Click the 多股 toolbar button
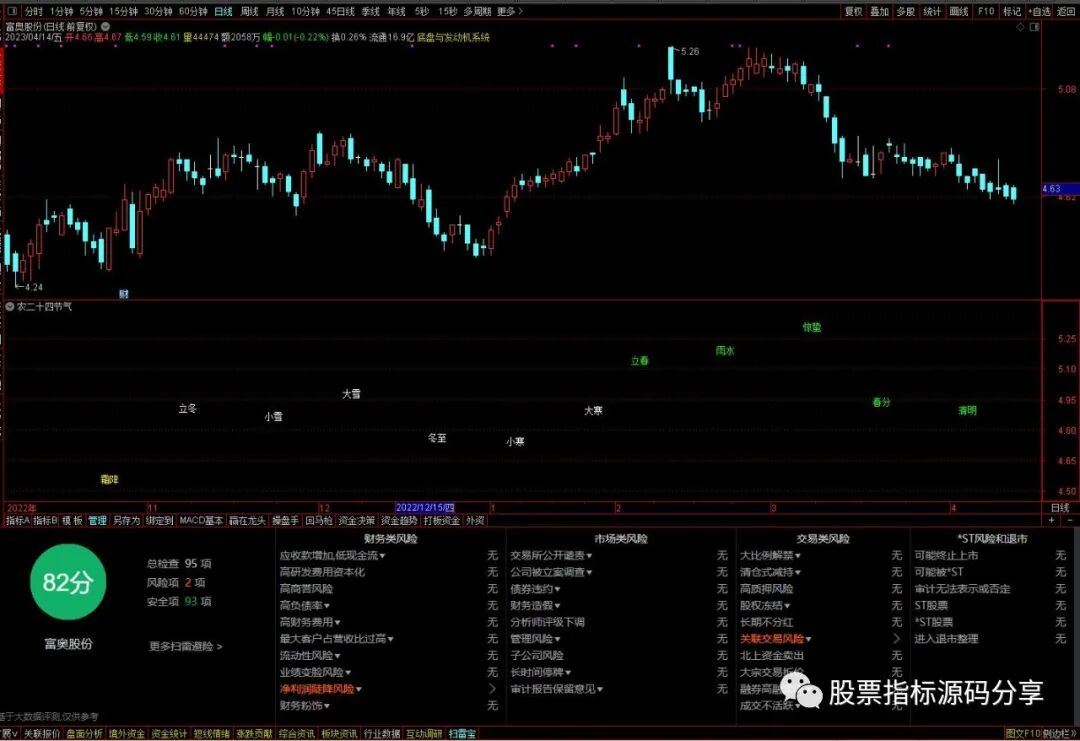 point(906,12)
